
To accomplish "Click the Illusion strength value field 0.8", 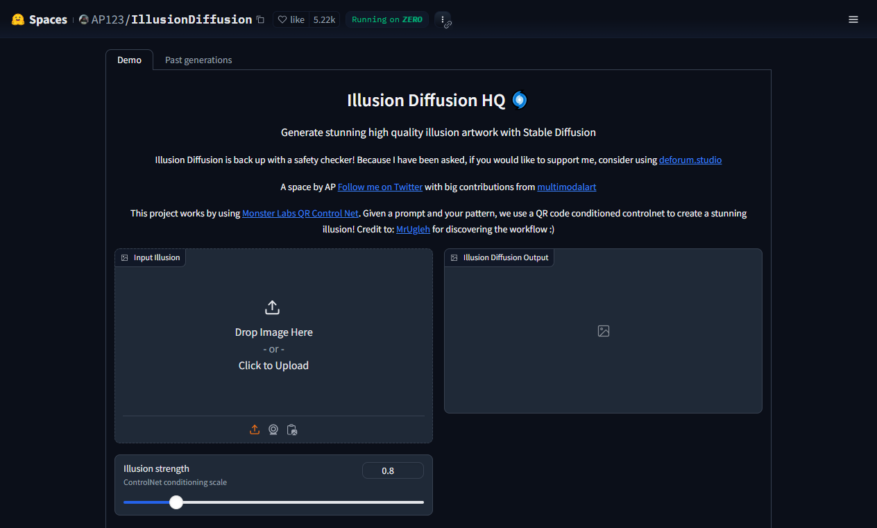I will [x=393, y=471].
